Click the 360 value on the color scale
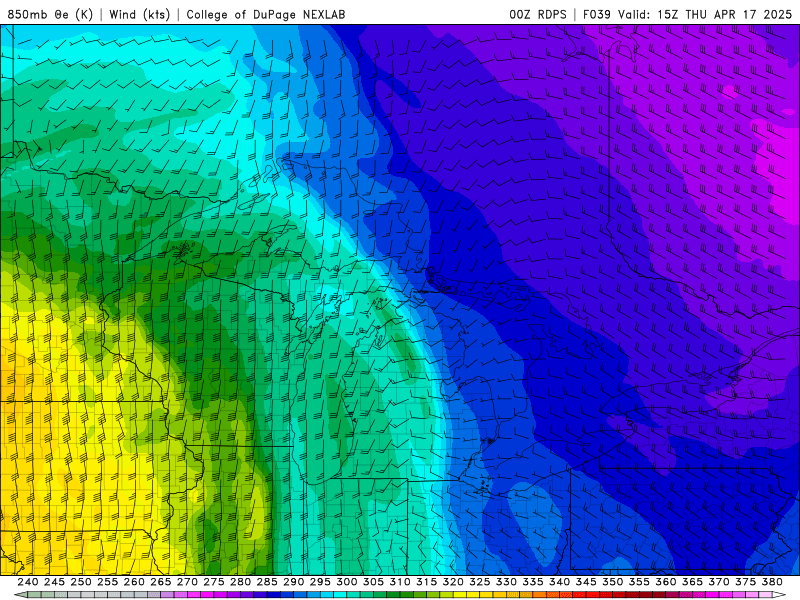This screenshot has width=800, height=600. (x=665, y=582)
